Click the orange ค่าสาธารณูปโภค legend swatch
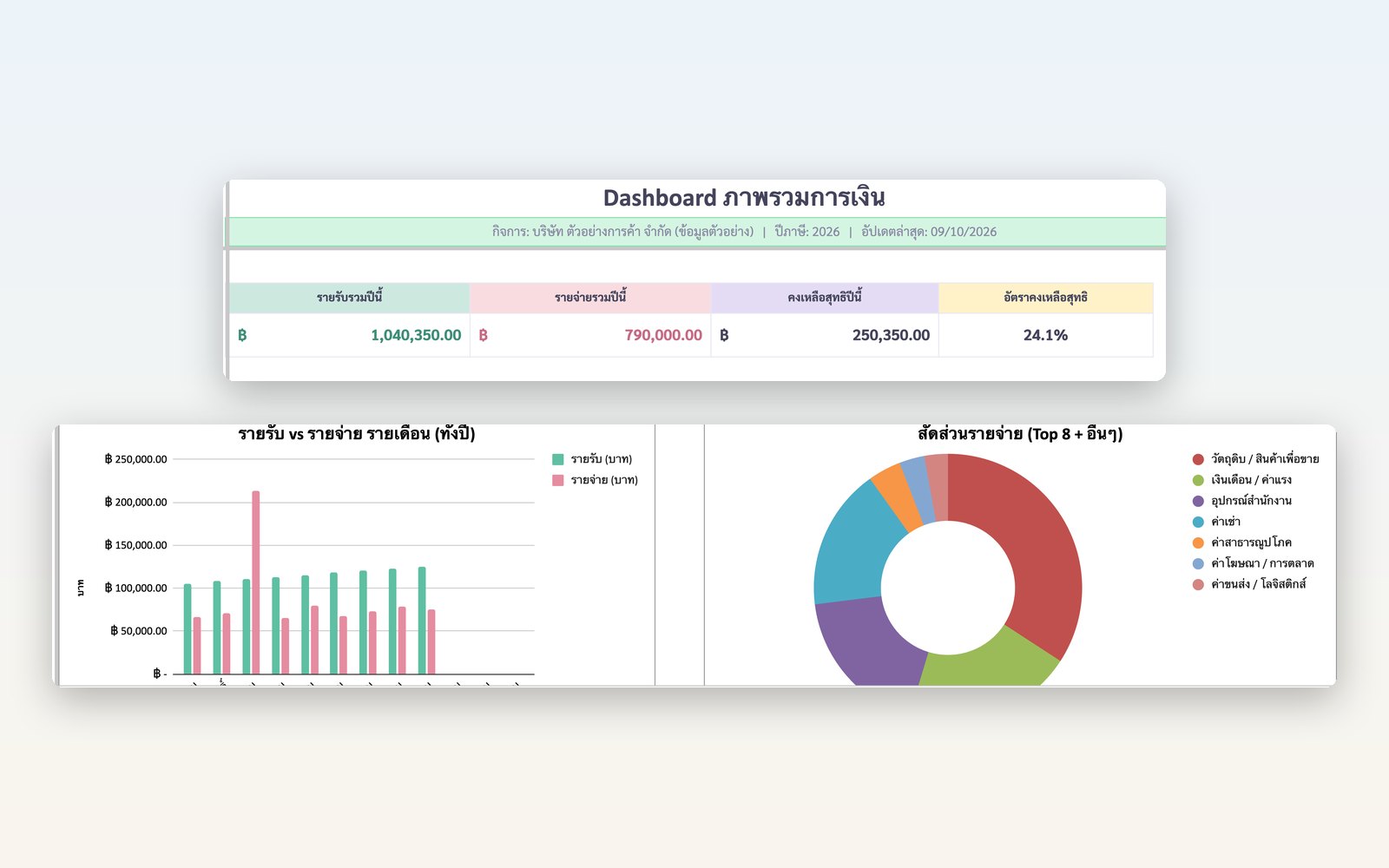 (x=1198, y=542)
